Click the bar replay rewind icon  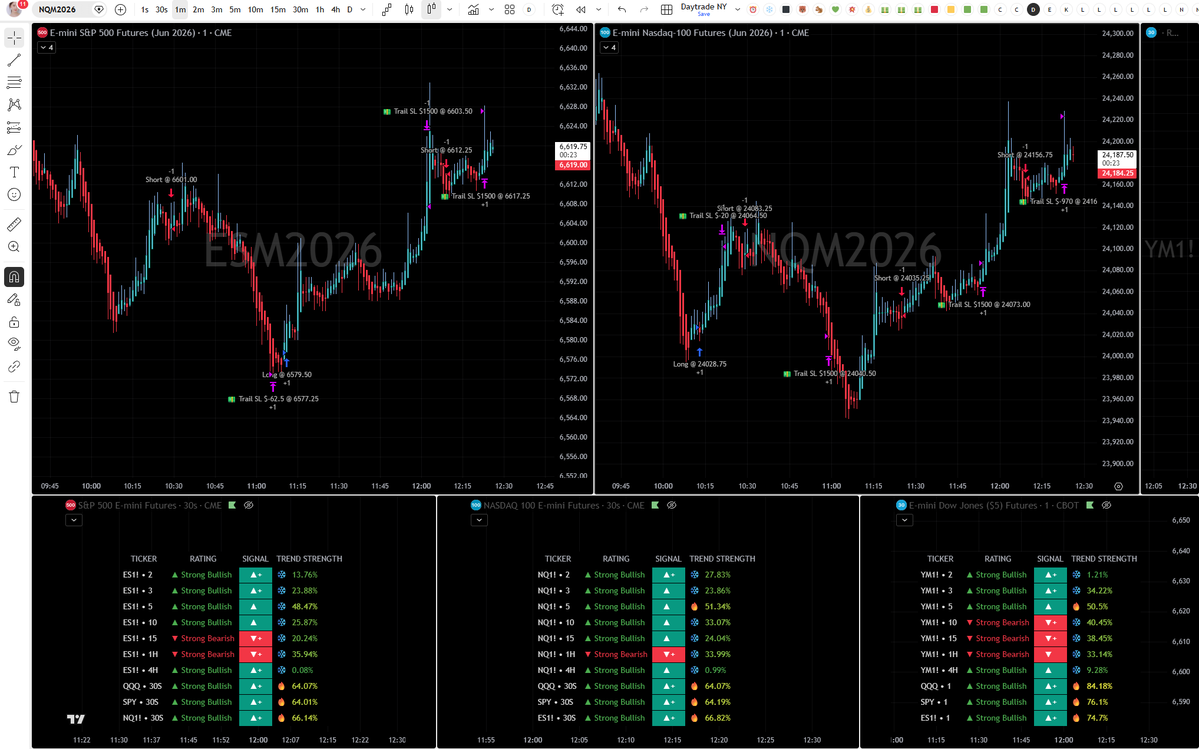point(580,9)
